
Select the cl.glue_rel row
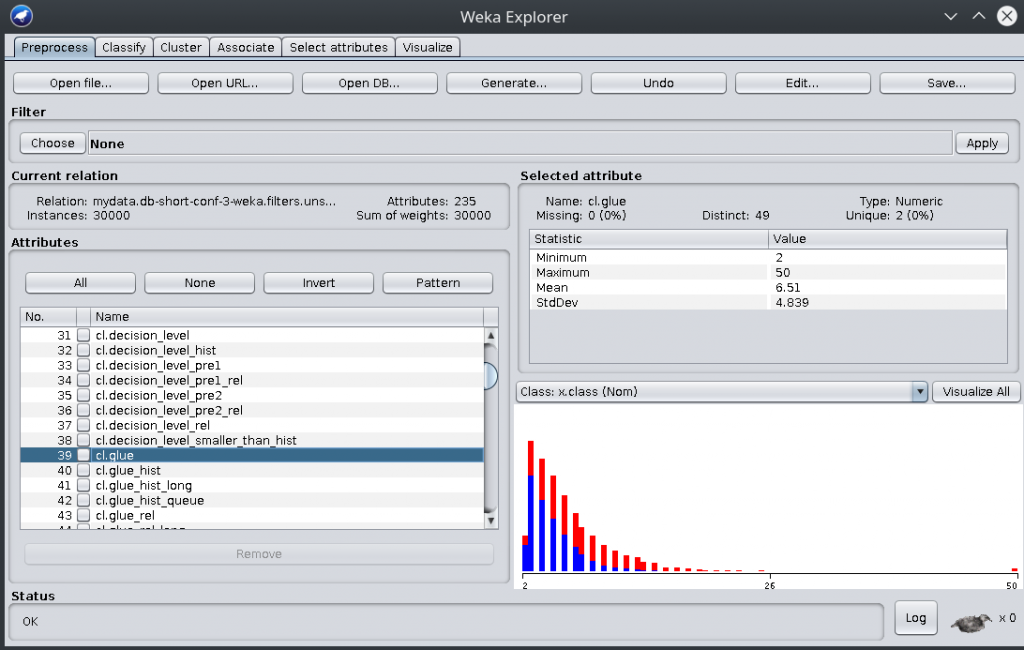(252, 515)
